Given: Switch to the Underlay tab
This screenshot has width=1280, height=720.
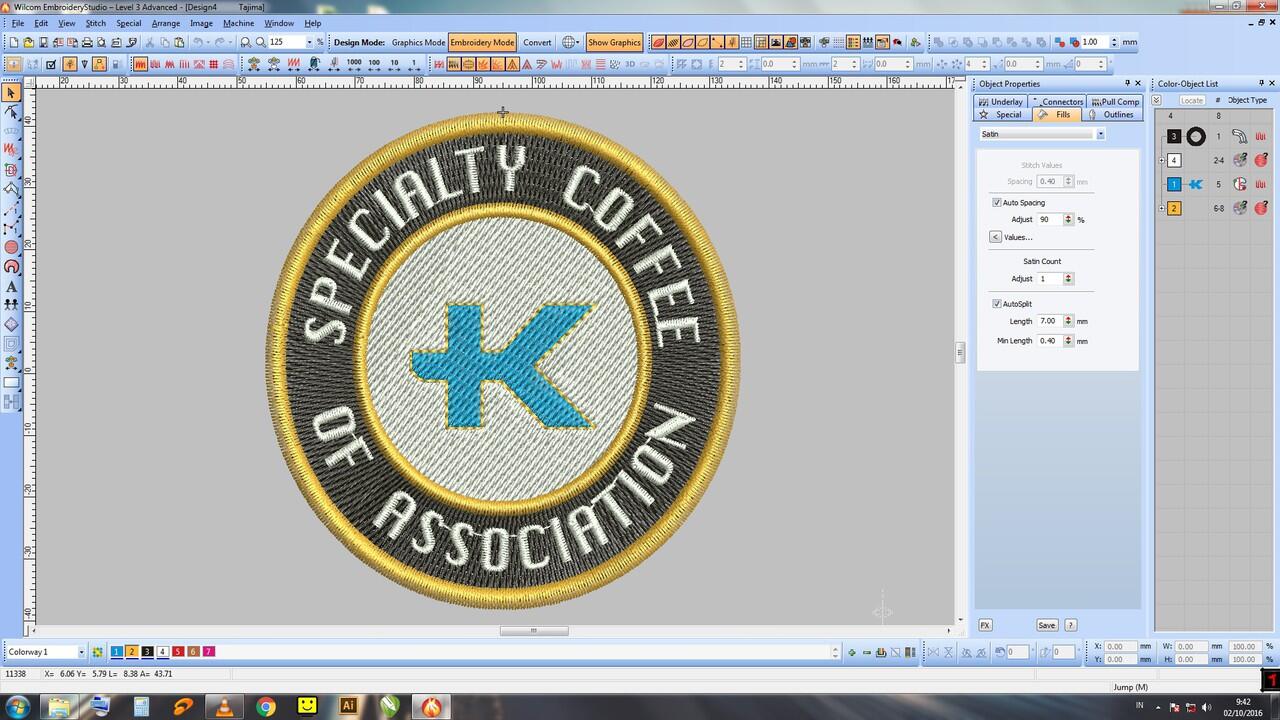Looking at the screenshot, I should pyautogui.click(x=1001, y=102).
